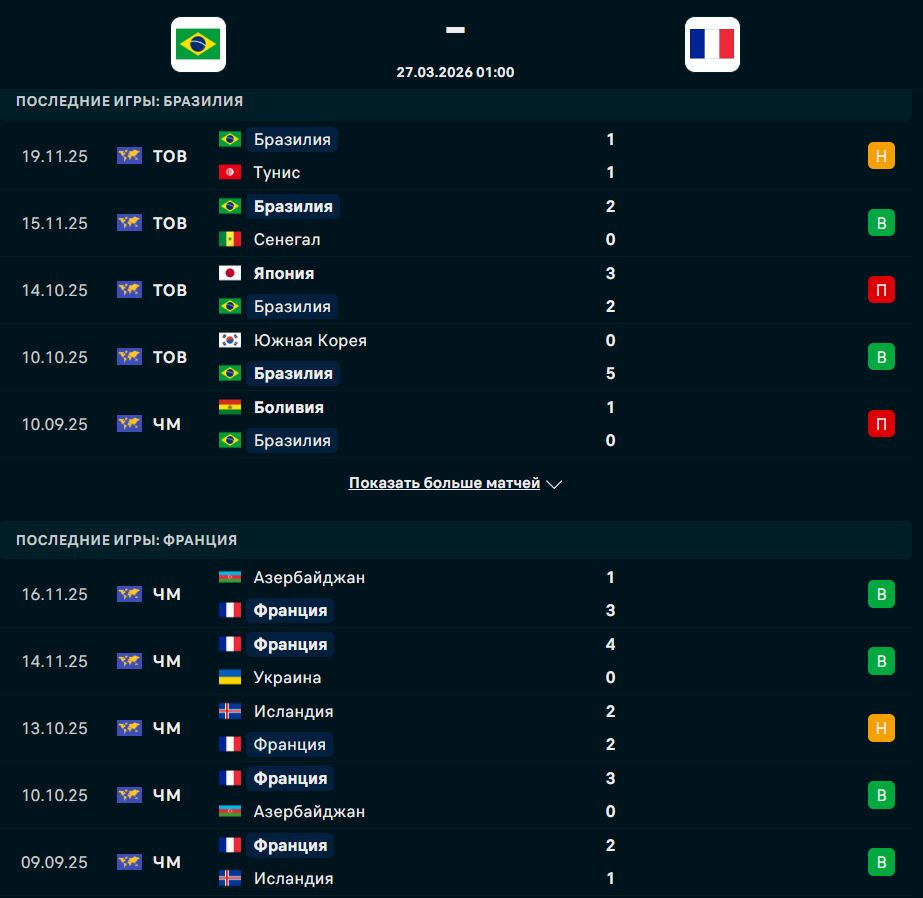Click the Bolivia flag icon
The height and width of the screenshot is (898, 923).
coord(230,408)
